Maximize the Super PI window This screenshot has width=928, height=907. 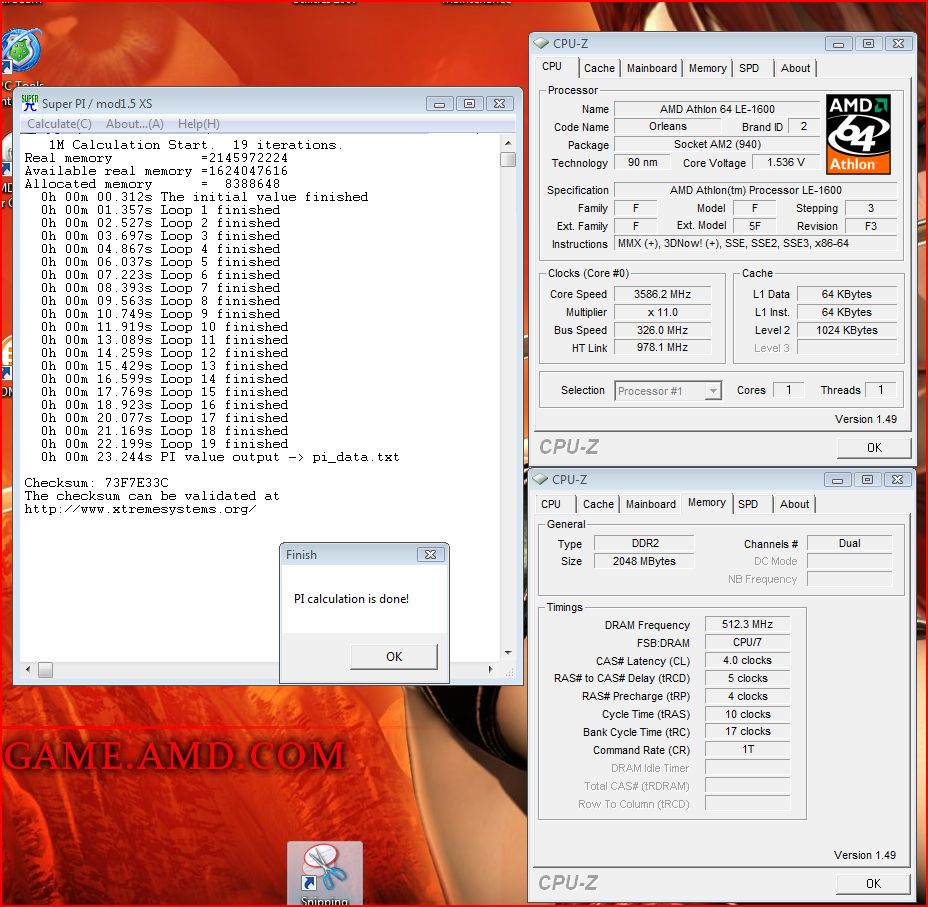(x=469, y=104)
